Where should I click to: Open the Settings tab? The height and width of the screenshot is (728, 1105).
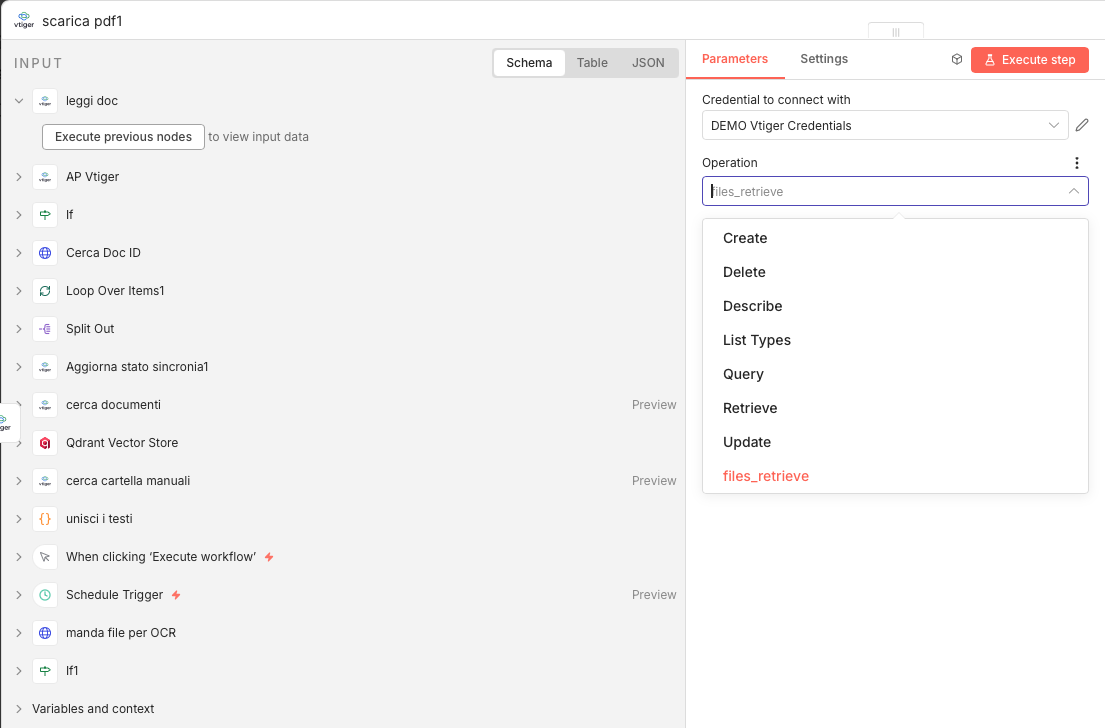coord(824,59)
